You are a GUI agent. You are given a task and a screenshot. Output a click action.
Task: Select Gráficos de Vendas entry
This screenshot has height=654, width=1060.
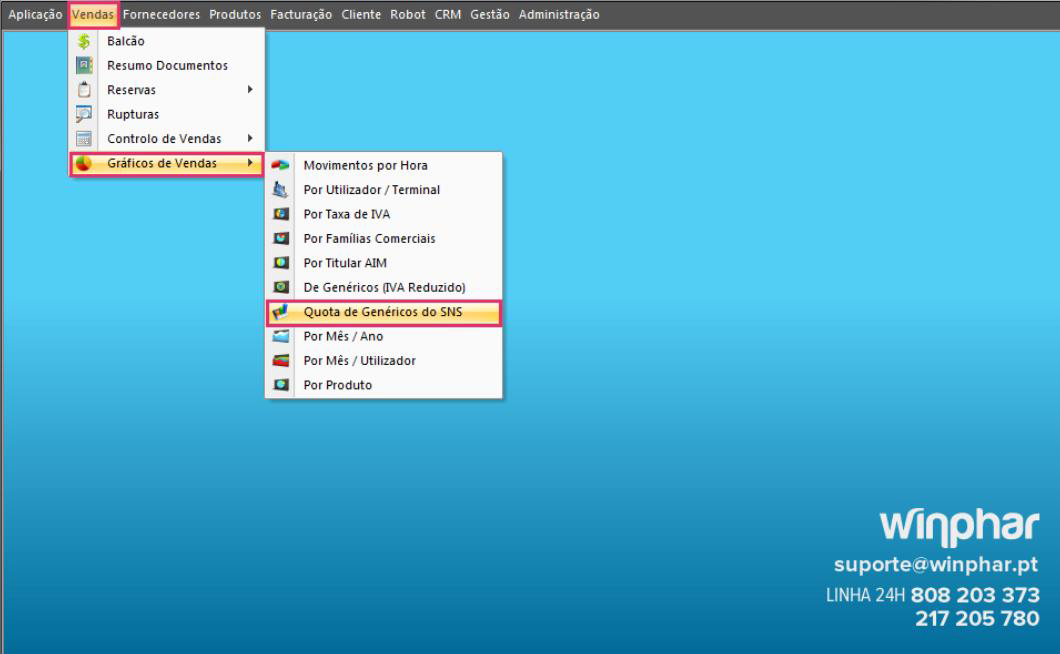(166, 163)
